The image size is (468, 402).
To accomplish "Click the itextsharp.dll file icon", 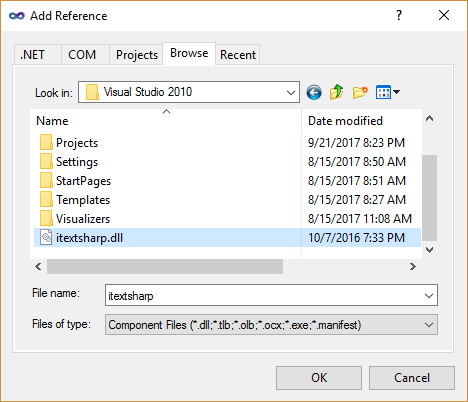I will (x=46, y=238).
